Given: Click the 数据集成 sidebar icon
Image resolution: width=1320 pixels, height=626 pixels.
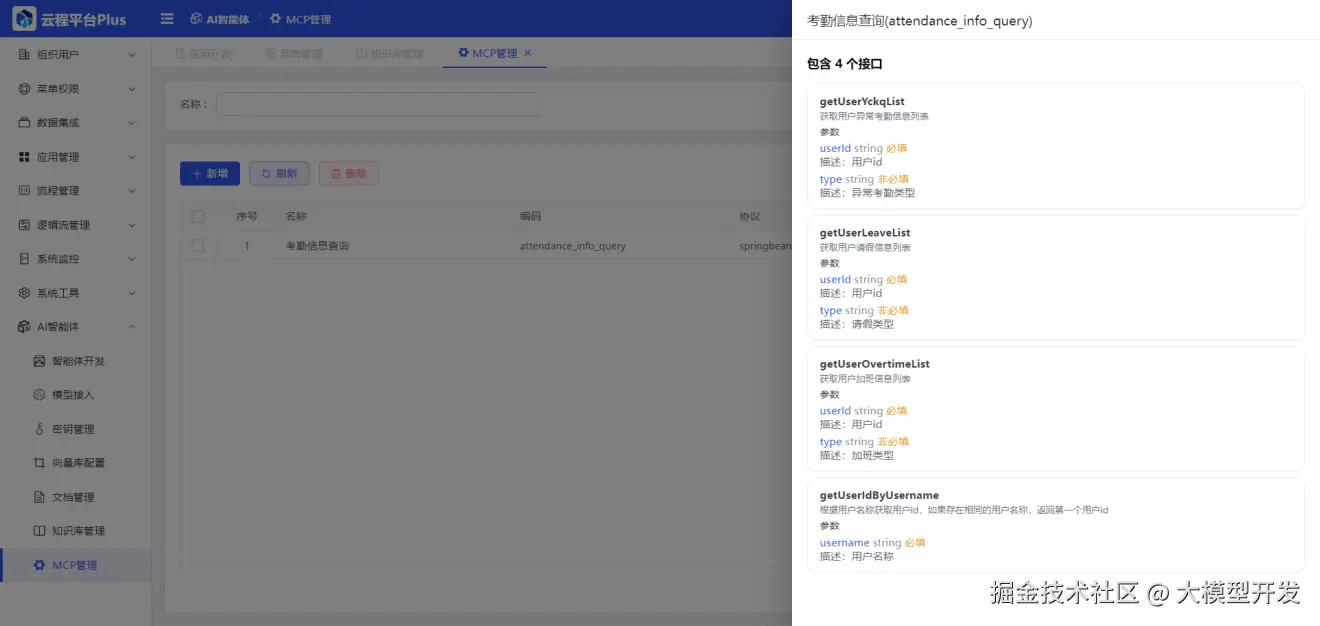Looking at the screenshot, I should [x=24, y=123].
